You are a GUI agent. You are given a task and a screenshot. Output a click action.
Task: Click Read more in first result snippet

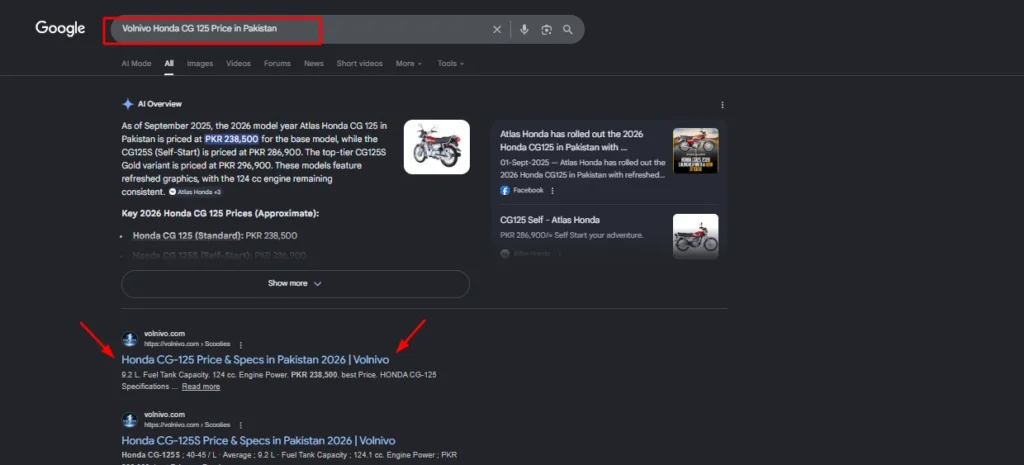[201, 387]
